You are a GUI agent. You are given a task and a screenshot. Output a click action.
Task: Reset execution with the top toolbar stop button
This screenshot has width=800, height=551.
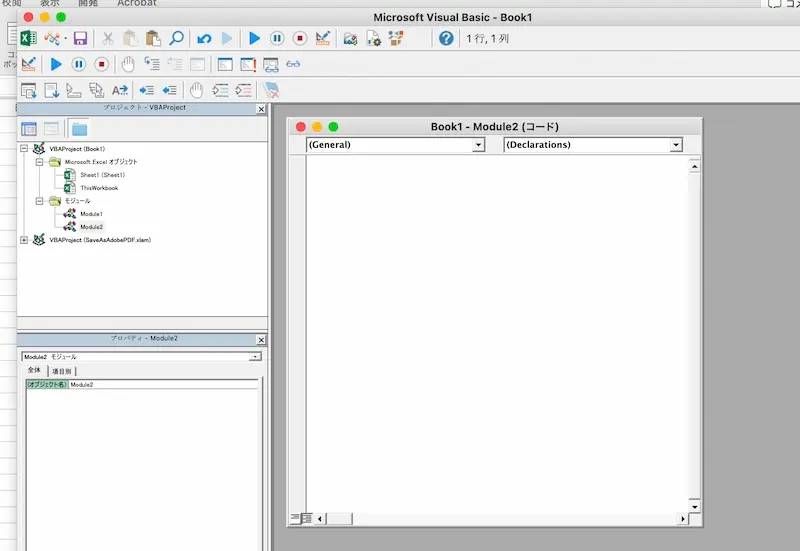coord(300,38)
